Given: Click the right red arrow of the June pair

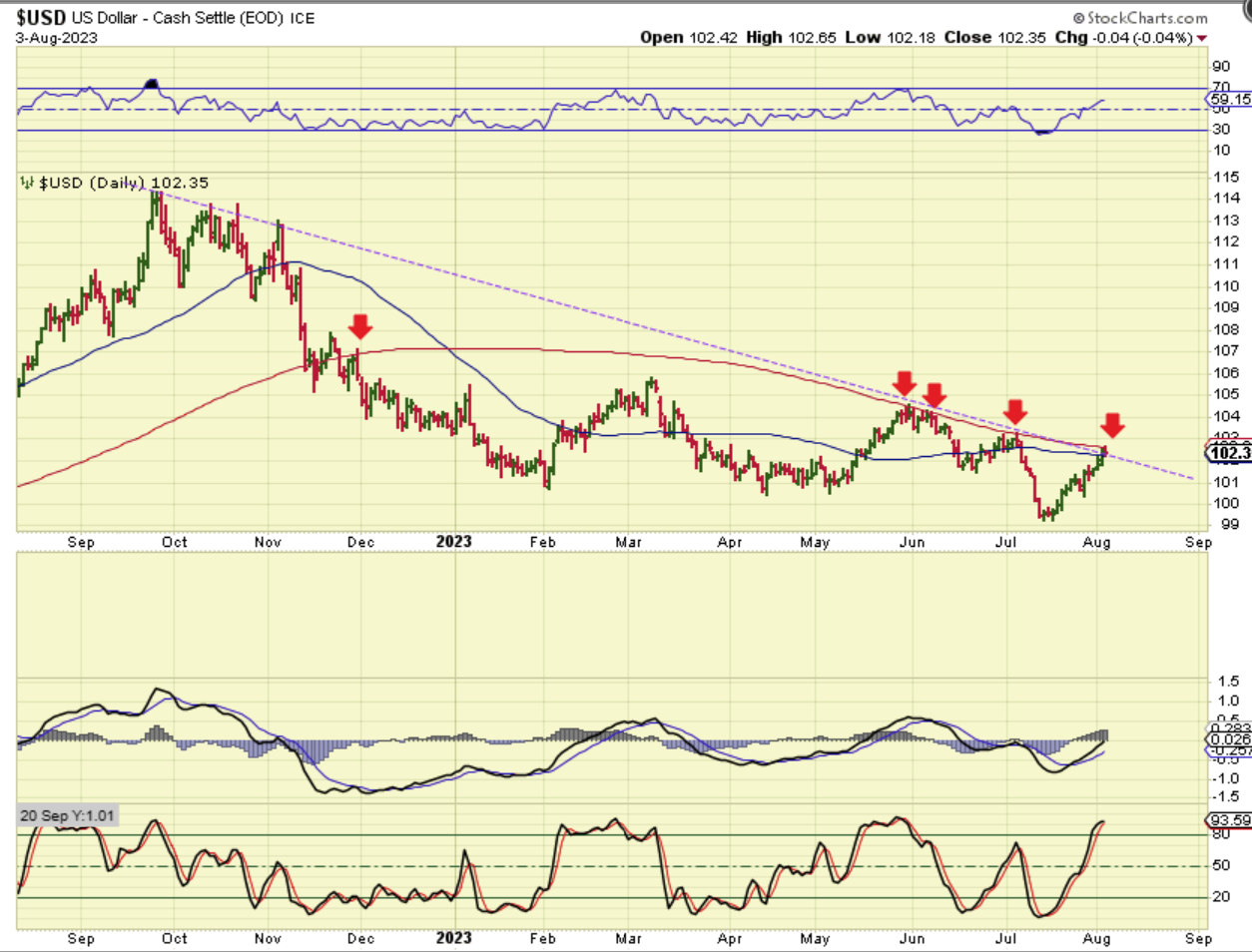Looking at the screenshot, I should pyautogui.click(x=935, y=394).
